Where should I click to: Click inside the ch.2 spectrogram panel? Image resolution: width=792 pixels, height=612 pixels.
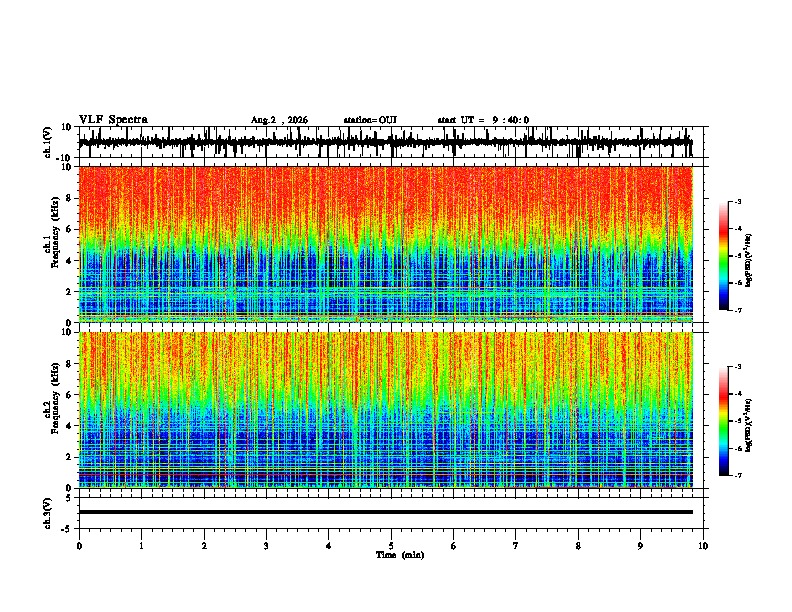click(385, 410)
